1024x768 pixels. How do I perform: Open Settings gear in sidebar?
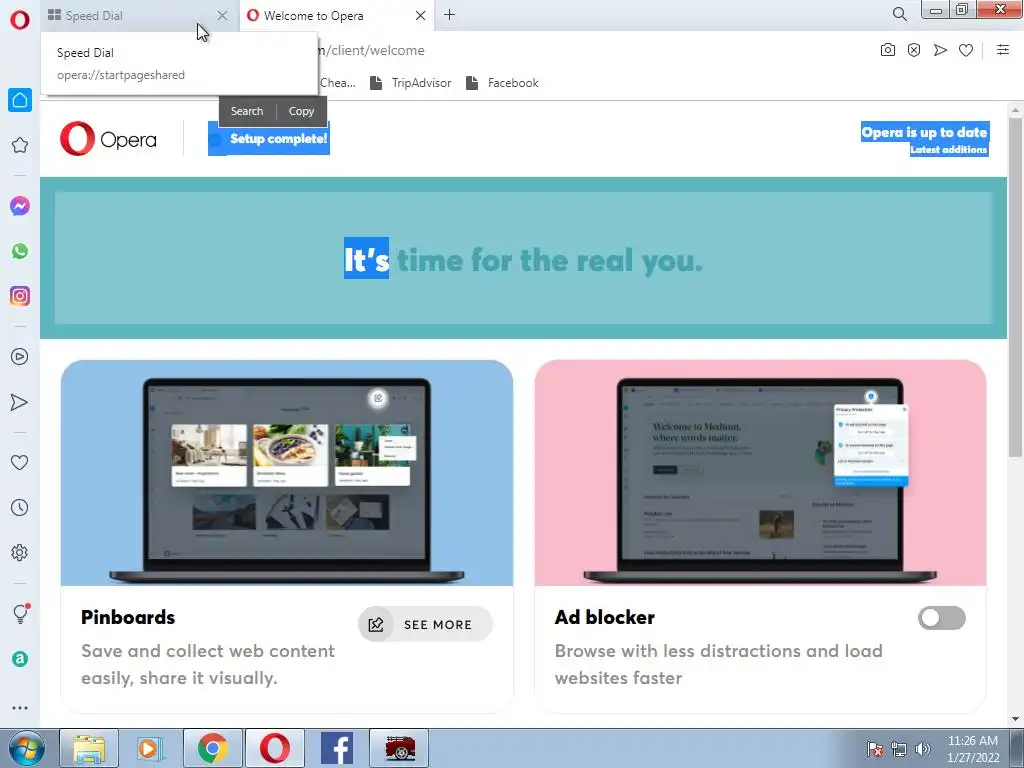point(20,553)
